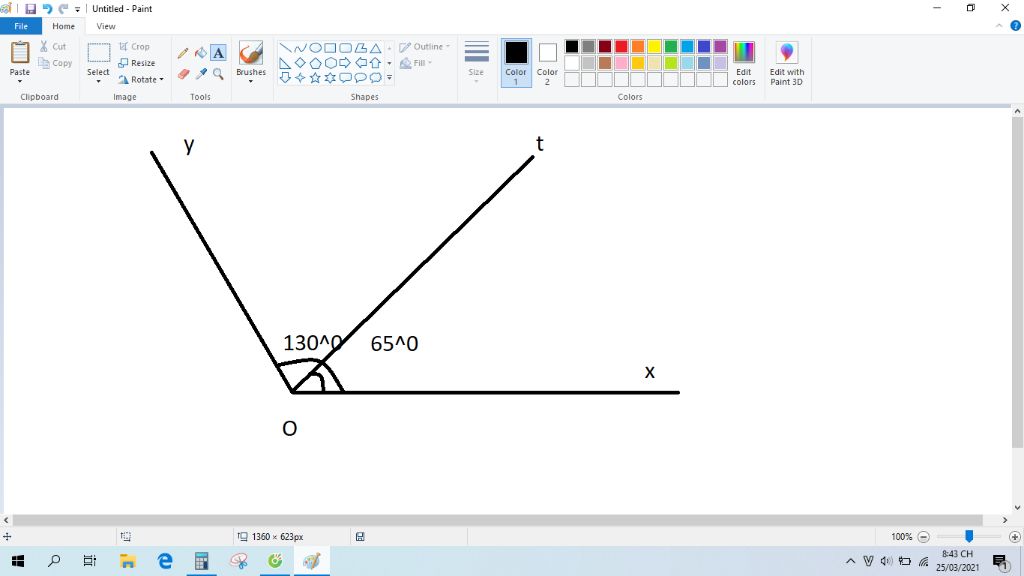The image size is (1024, 576).
Task: Expand the Shapes gallery more arrow
Action: (389, 78)
